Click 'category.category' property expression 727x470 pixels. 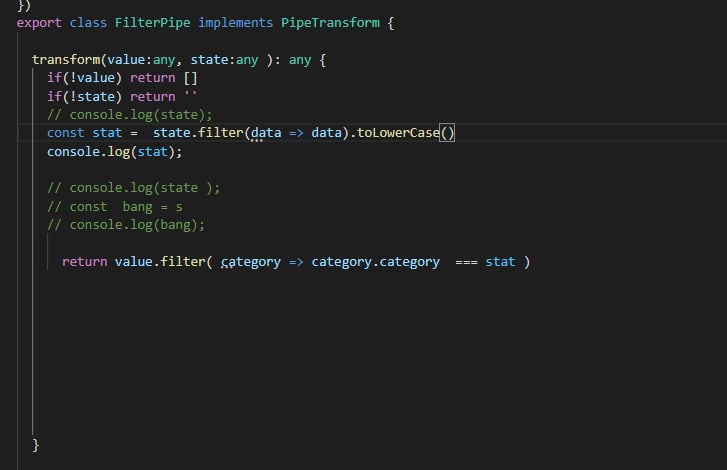point(376,262)
